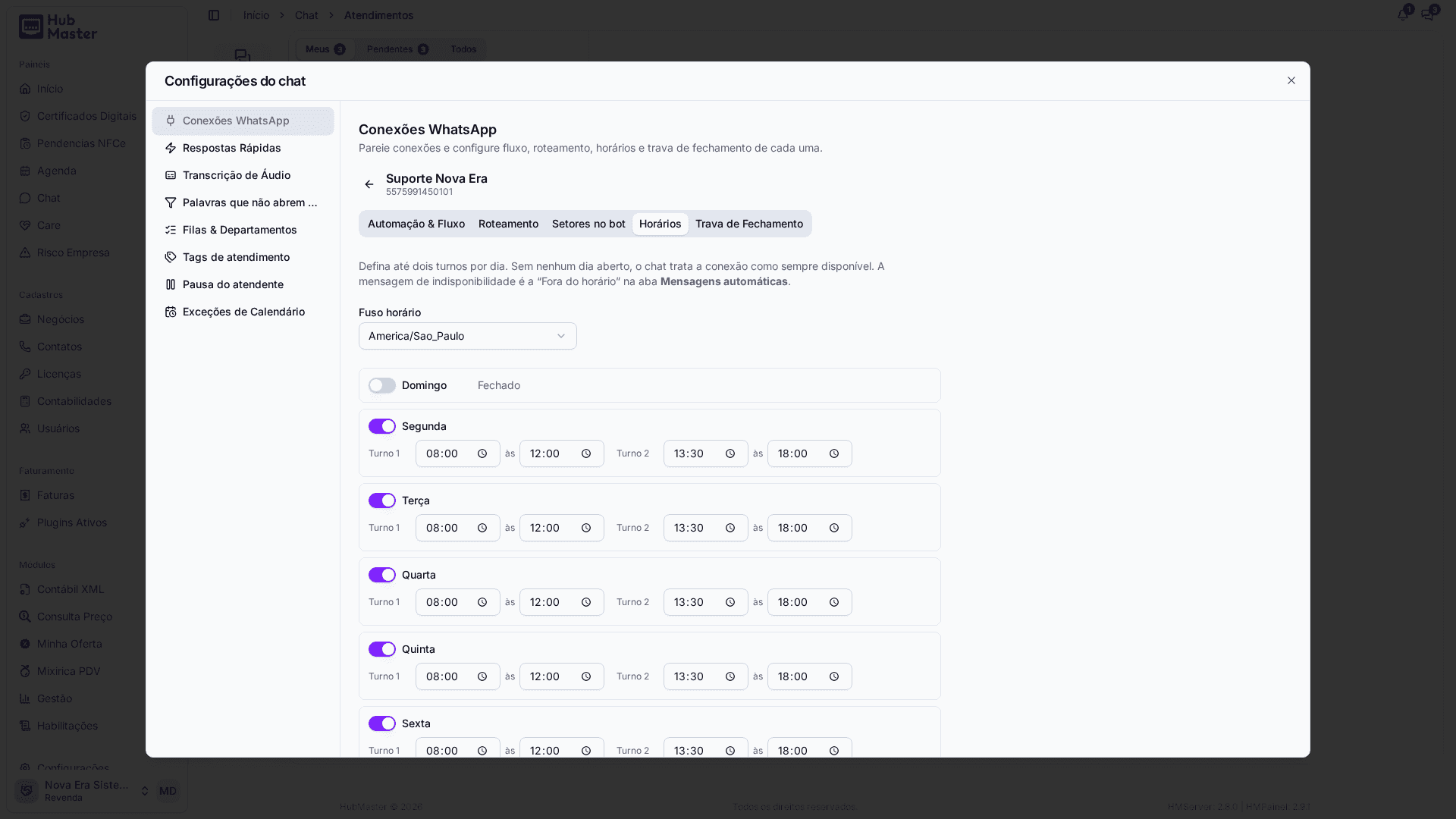This screenshot has height=819, width=1456.
Task: Switch to the Automação & Fluxo tab
Action: coord(416,224)
